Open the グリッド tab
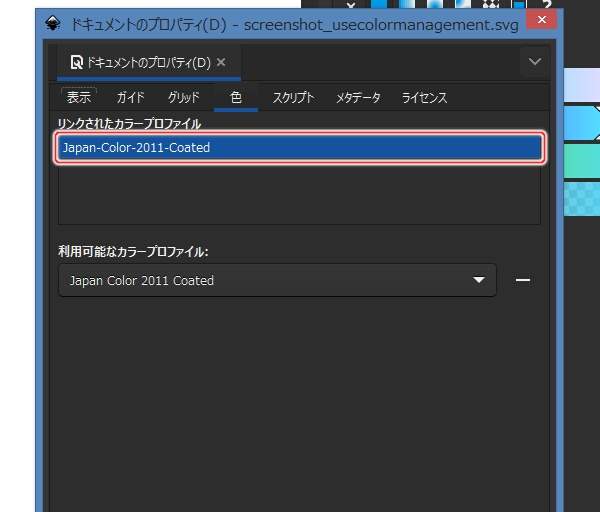The width and height of the screenshot is (600, 512). pyautogui.click(x=184, y=97)
